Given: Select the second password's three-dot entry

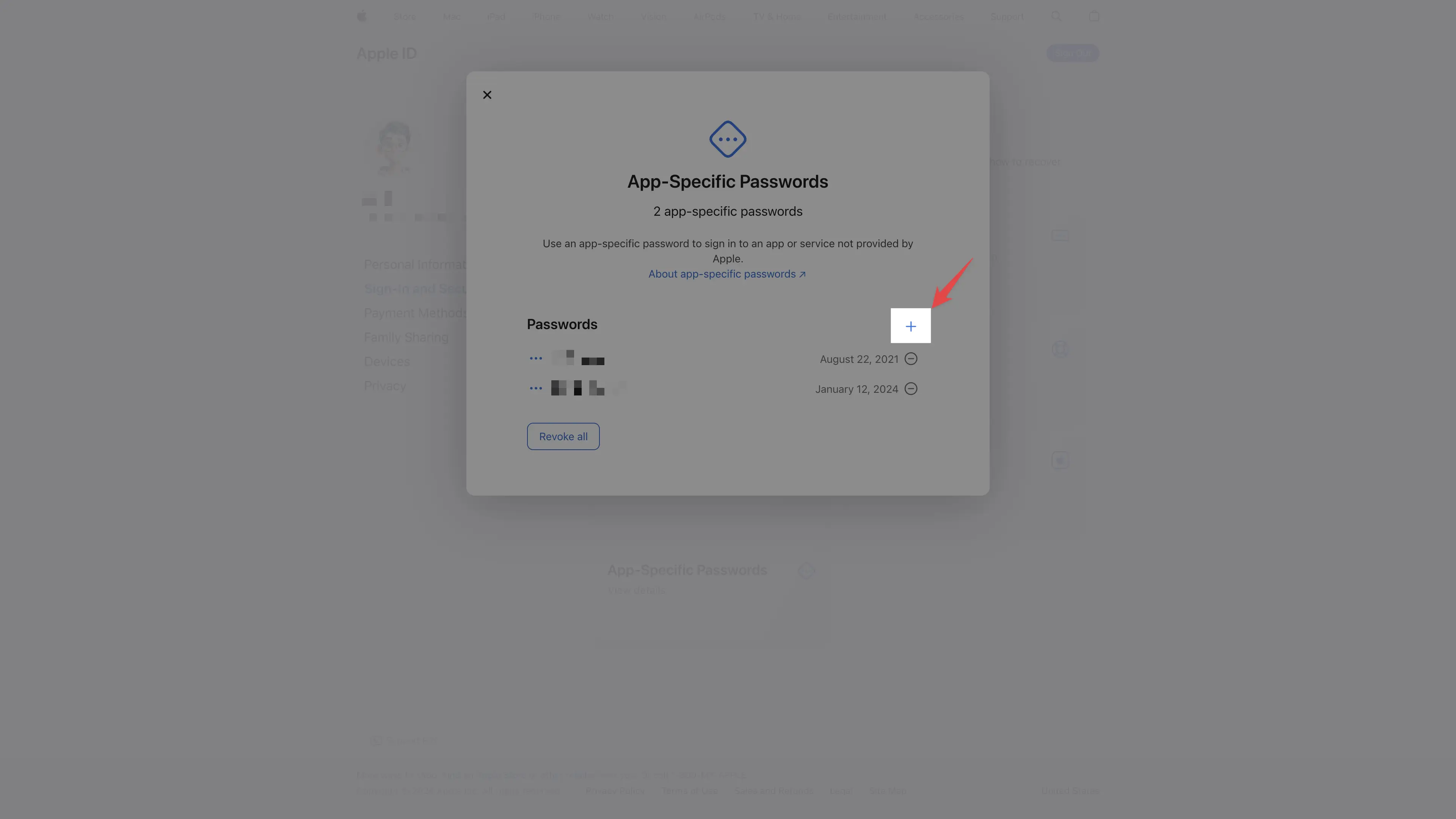Looking at the screenshot, I should coord(536,388).
